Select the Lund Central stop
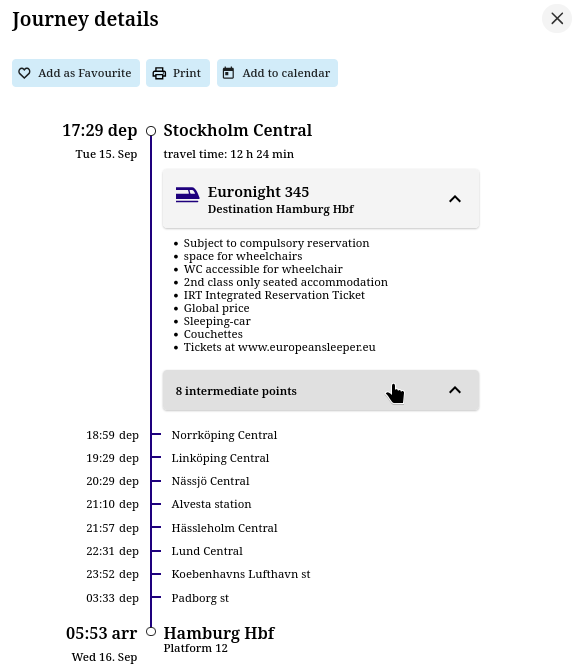Screen dimensions: 585x666 tap(207, 551)
